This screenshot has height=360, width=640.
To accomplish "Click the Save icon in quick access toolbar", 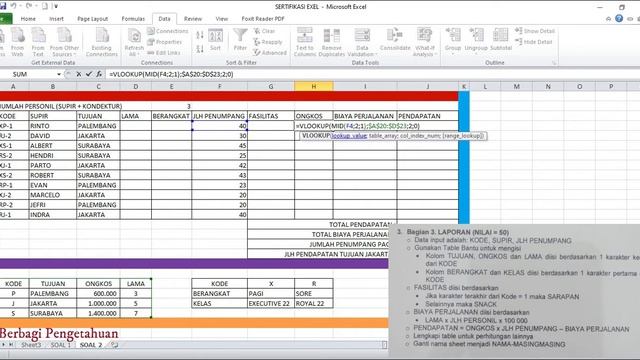I will 3,6.
